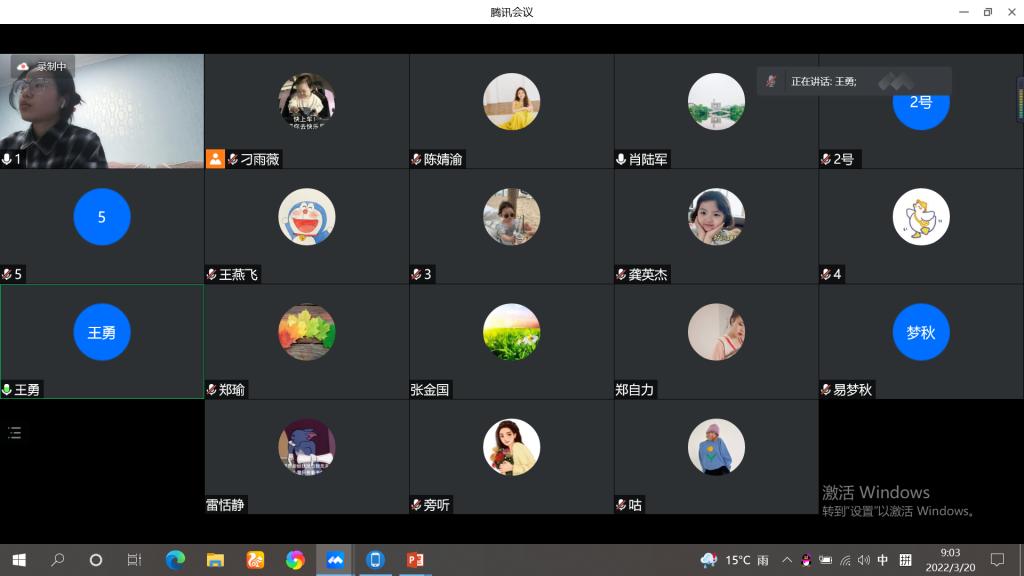Click the Microsoft Edge taskbar icon
Viewport: 1024px width, 576px height.
coord(175,560)
